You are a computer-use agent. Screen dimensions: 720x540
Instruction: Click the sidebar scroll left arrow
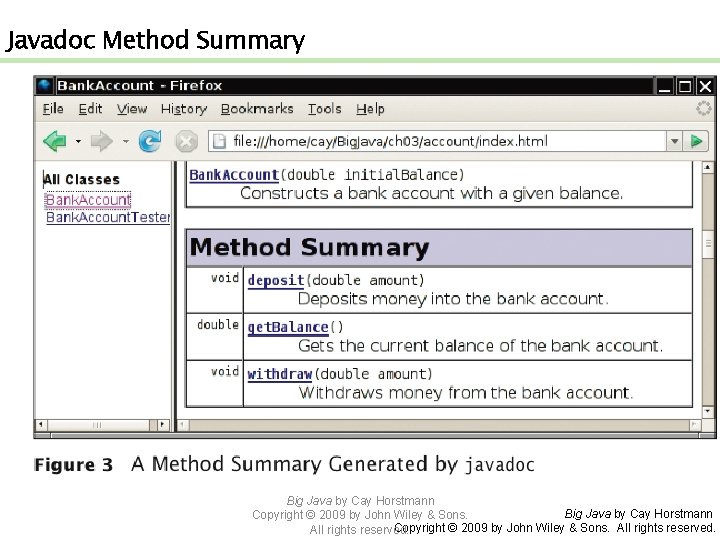(41, 425)
